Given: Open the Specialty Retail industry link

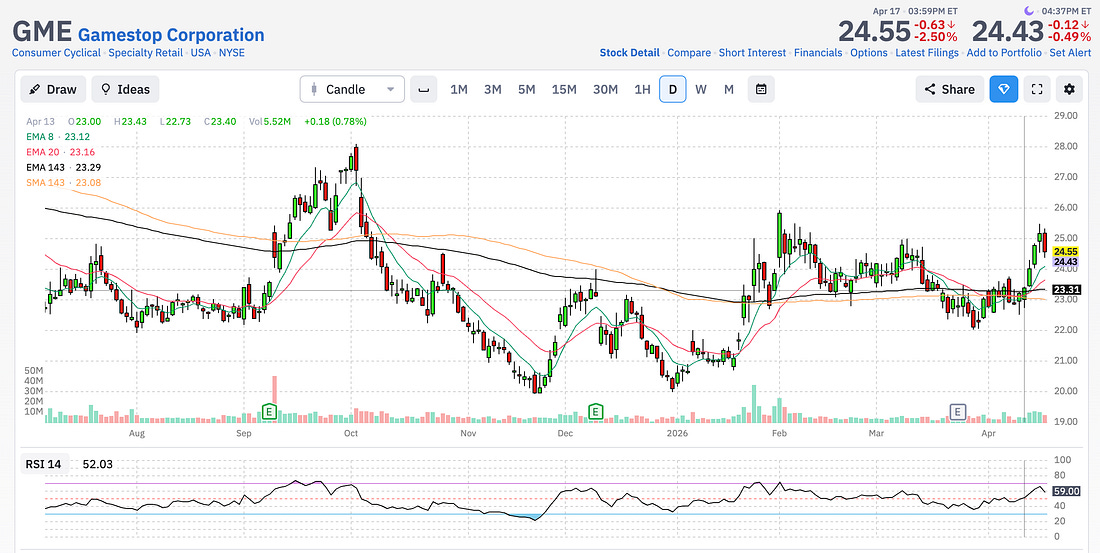Looking at the screenshot, I should [145, 53].
